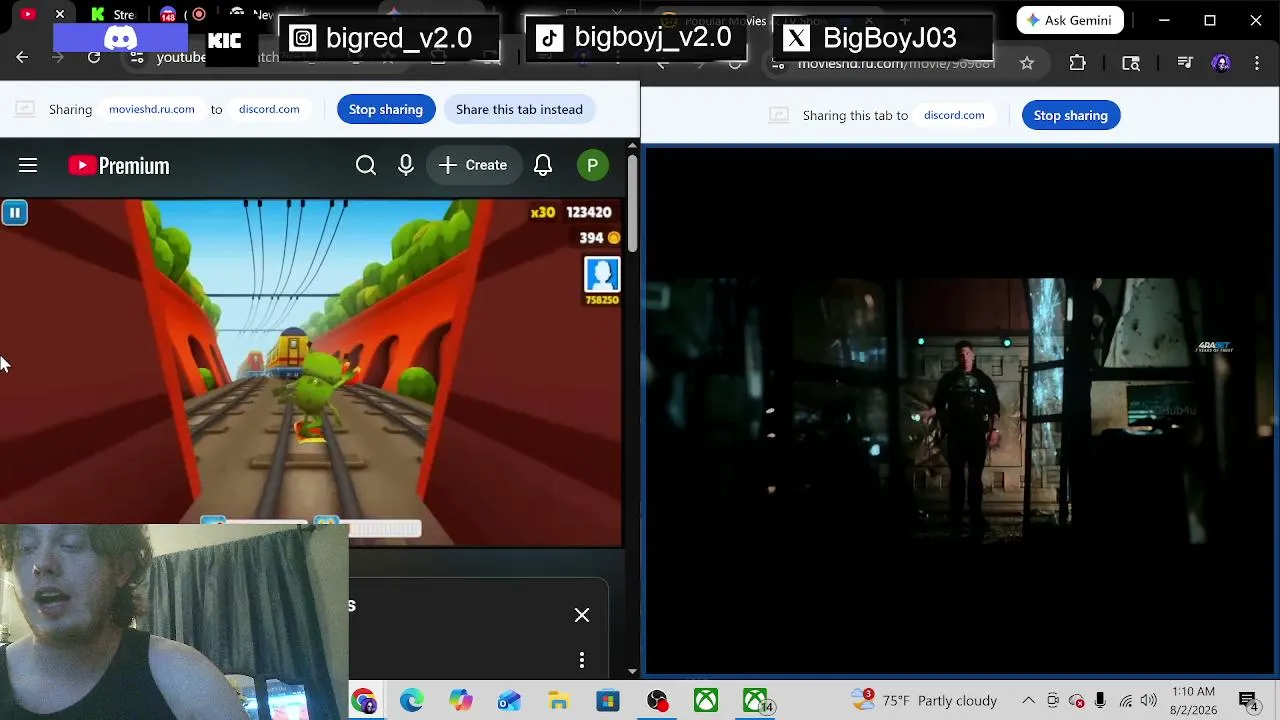Viewport: 1280px width, 720px height.
Task: Open Microsoft Edge from the taskbar
Action: [x=412, y=701]
